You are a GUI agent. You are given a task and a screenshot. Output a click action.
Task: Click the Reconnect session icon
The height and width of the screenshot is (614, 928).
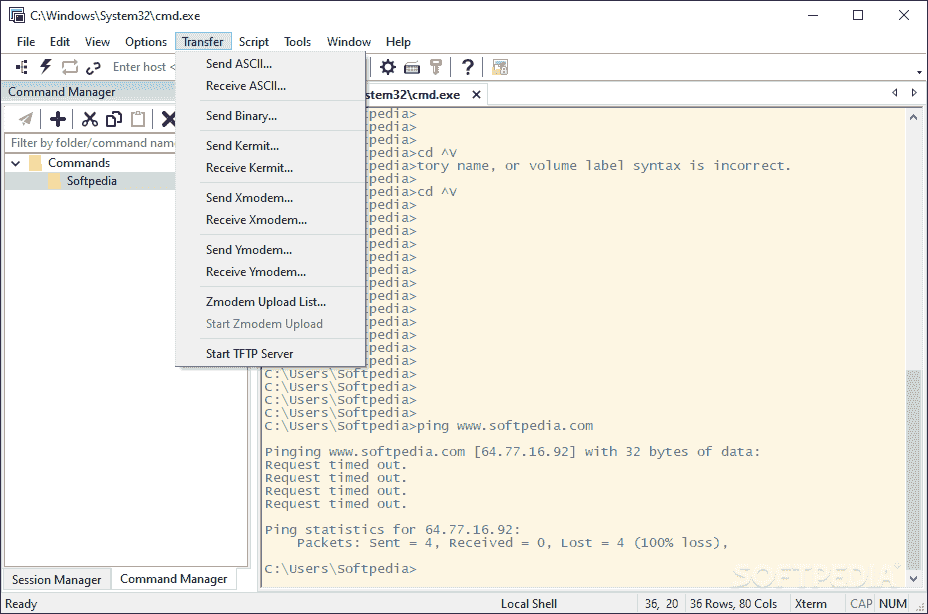(x=68, y=66)
